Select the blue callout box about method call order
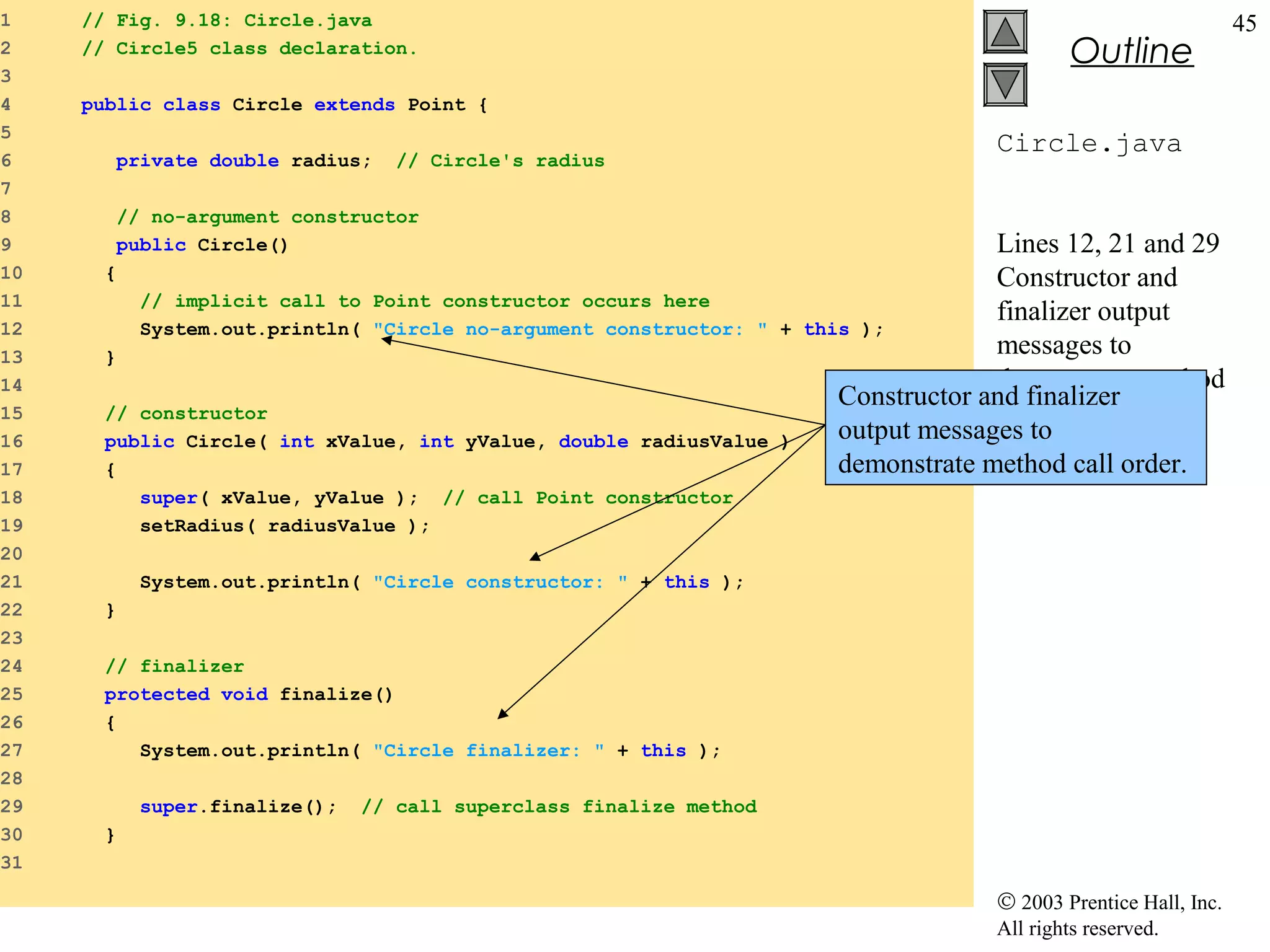Viewport: 1270px width, 952px height. 1015,429
